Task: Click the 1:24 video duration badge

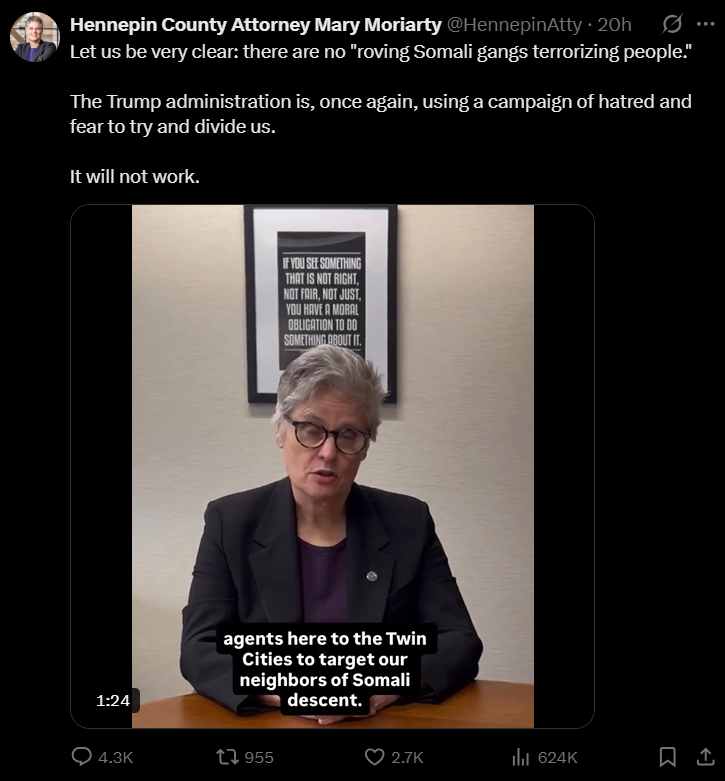Action: pyautogui.click(x=113, y=701)
